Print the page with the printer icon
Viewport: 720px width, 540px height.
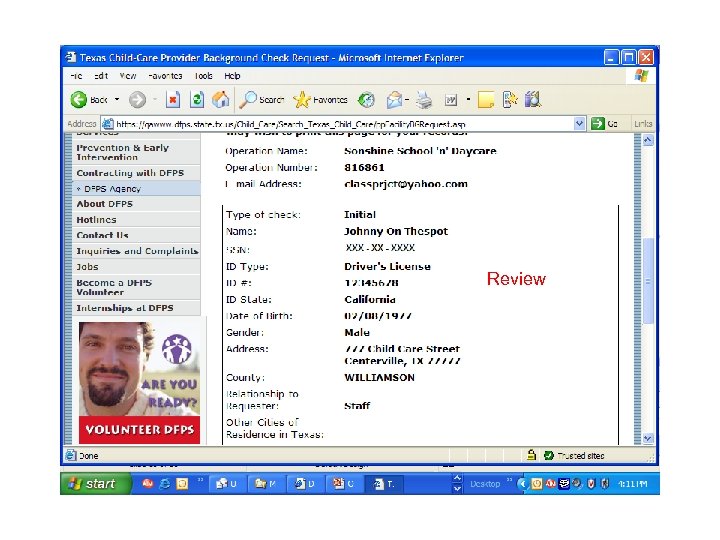(424, 100)
